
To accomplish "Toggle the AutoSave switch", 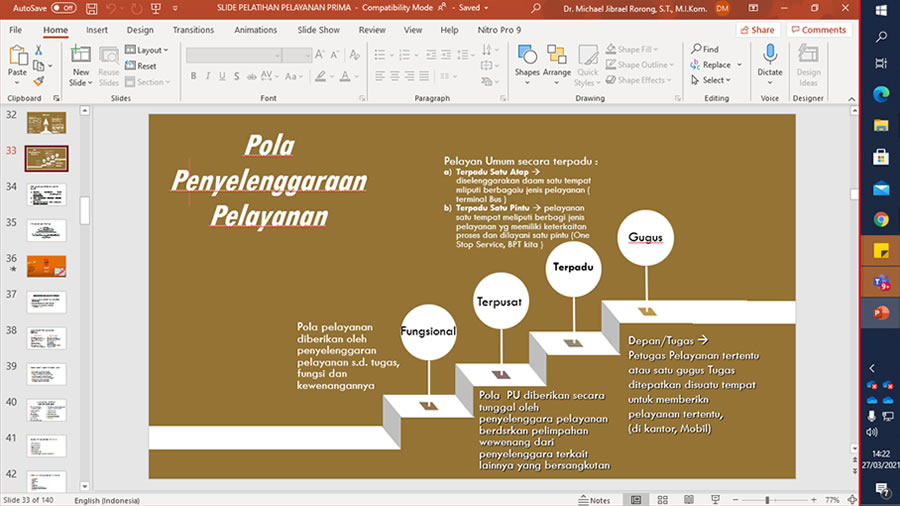I will point(63,8).
